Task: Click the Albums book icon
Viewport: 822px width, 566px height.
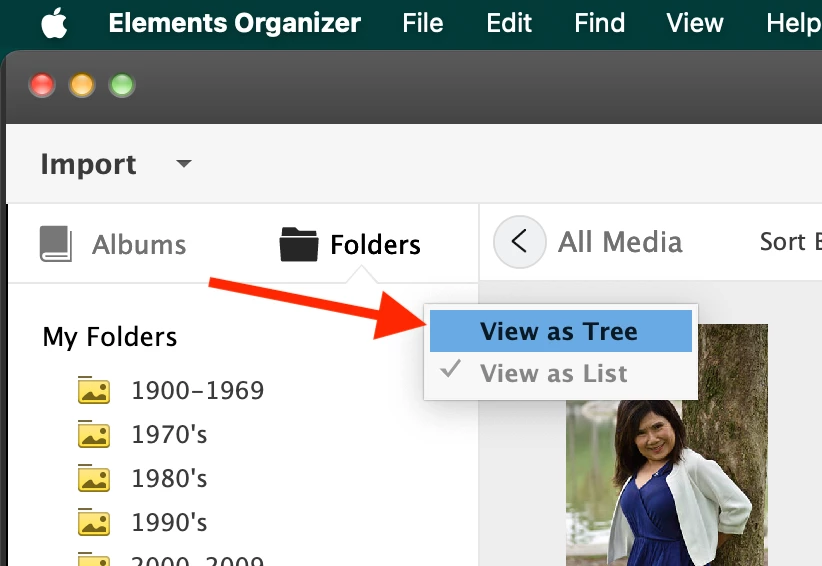Action: pyautogui.click(x=56, y=244)
